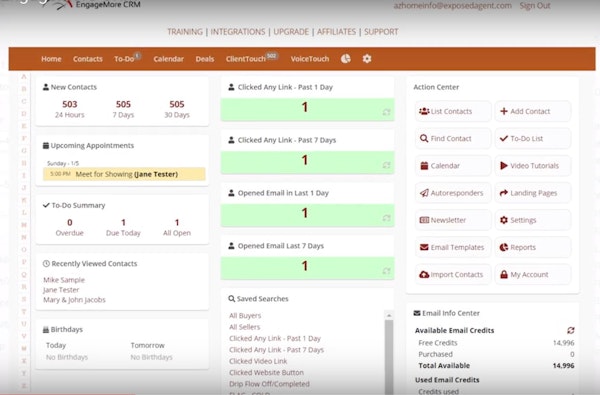Refresh Opened Email in Last 1 Day count
Screen dimensions: 600x395
click(x=386, y=218)
